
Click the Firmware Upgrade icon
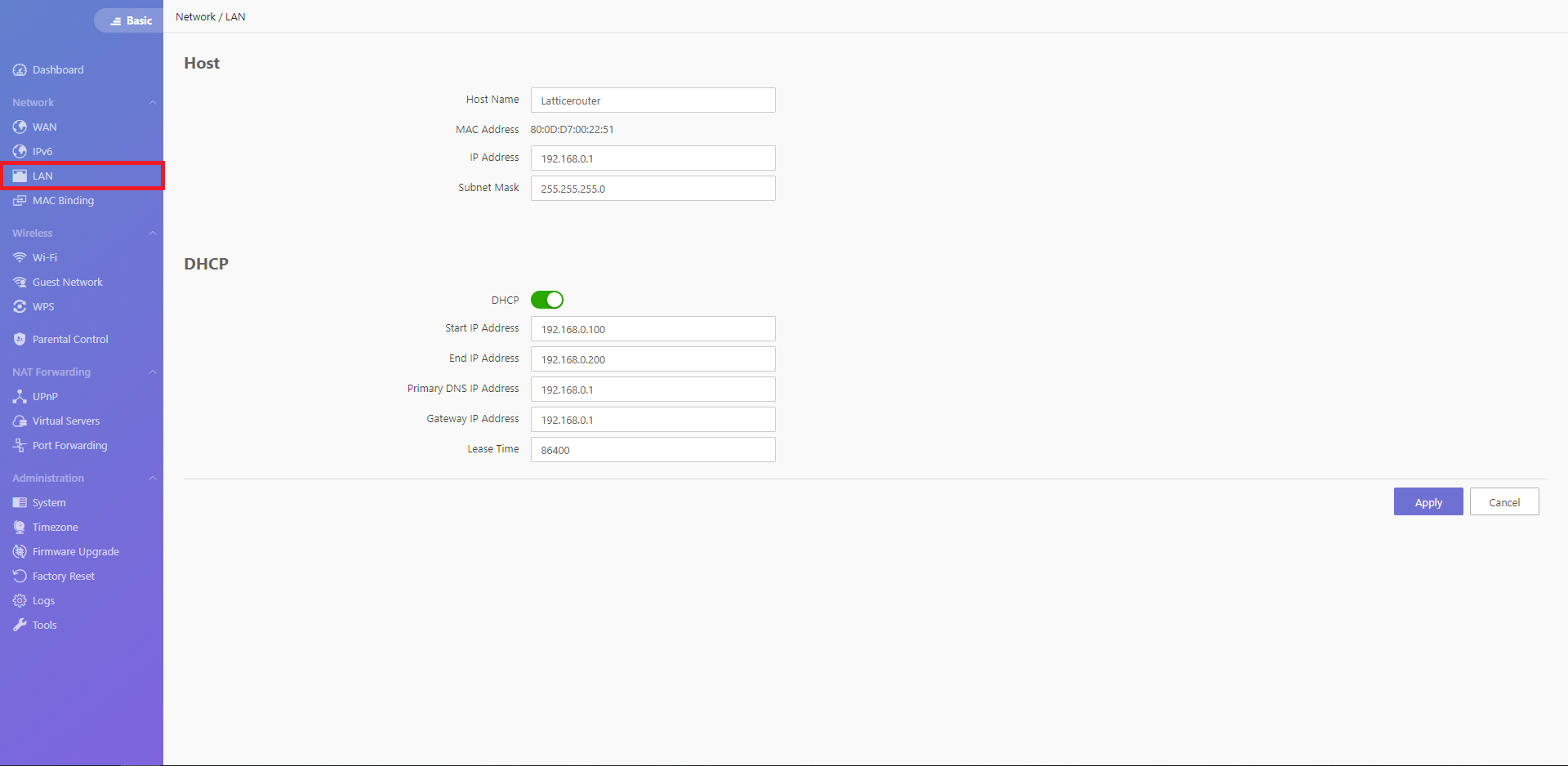coord(20,552)
